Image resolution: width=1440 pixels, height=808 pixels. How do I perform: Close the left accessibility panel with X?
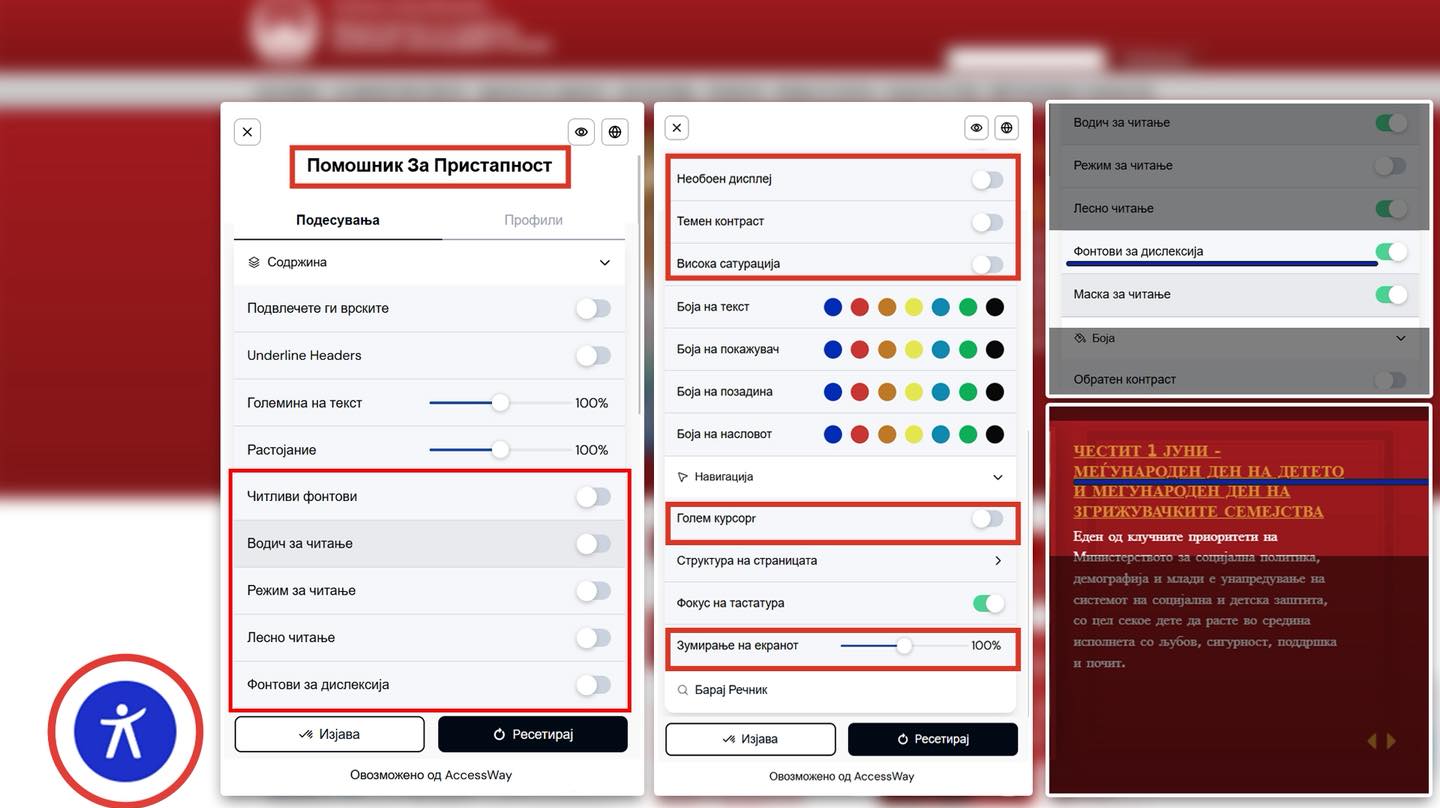247,132
